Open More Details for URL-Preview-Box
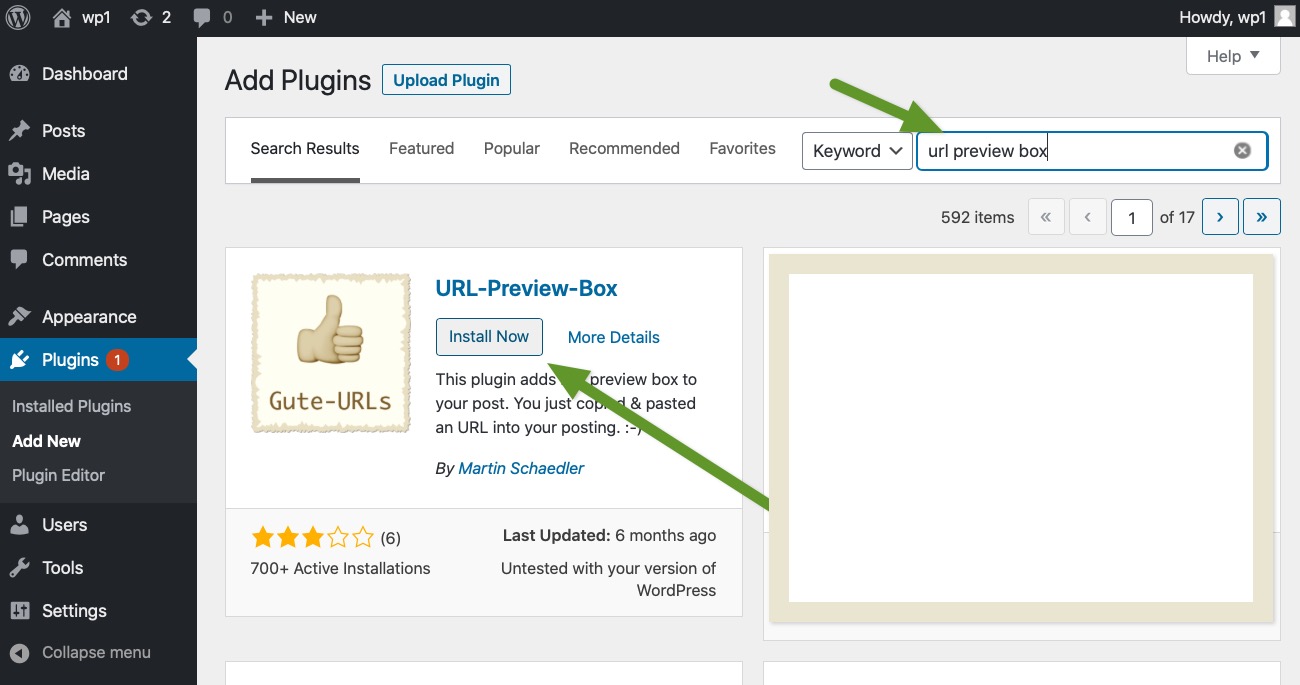Screen dimensions: 1300x685 (x=614, y=337)
